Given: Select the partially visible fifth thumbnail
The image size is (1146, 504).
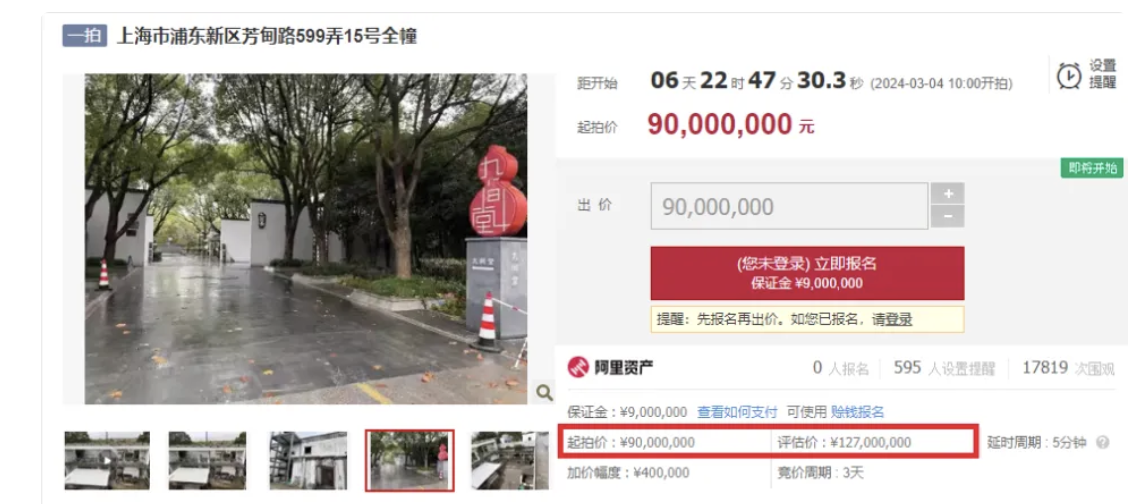Looking at the screenshot, I should click(x=509, y=460).
